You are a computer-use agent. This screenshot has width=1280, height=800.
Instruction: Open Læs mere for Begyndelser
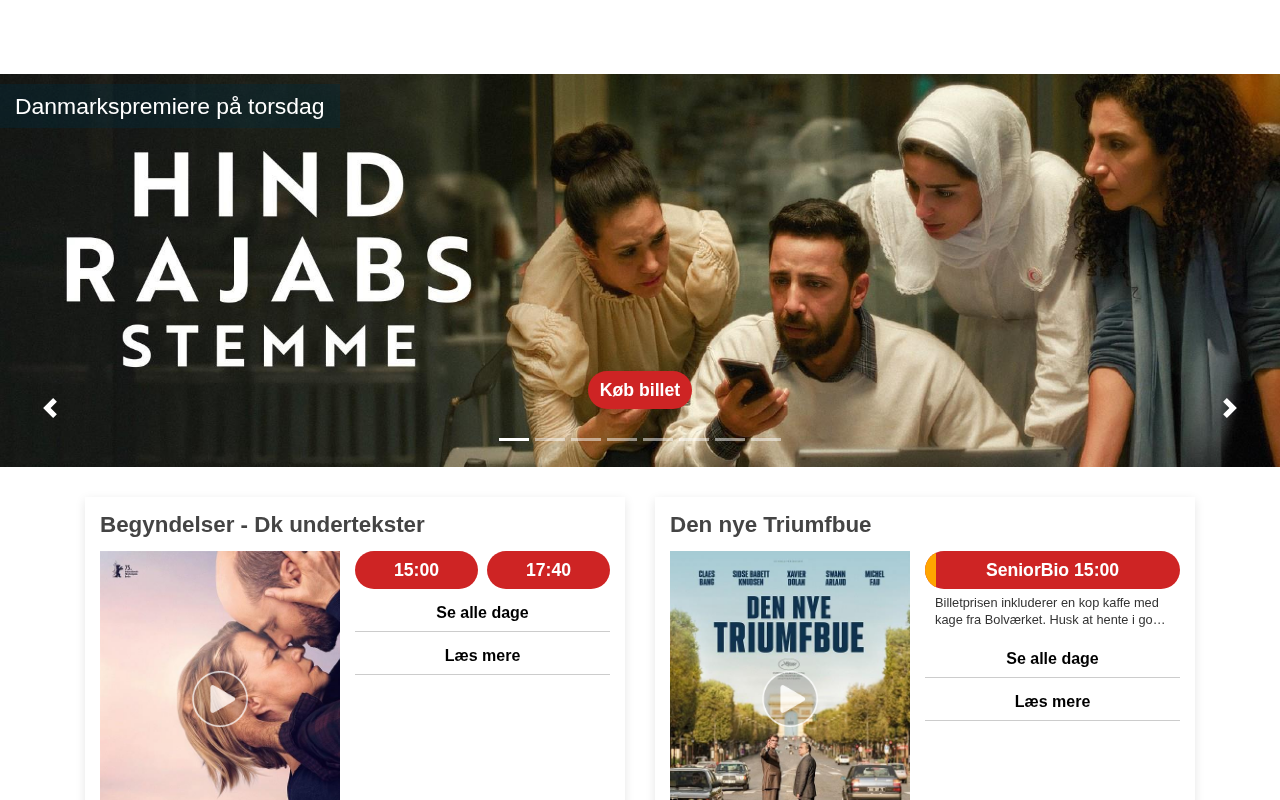click(482, 656)
